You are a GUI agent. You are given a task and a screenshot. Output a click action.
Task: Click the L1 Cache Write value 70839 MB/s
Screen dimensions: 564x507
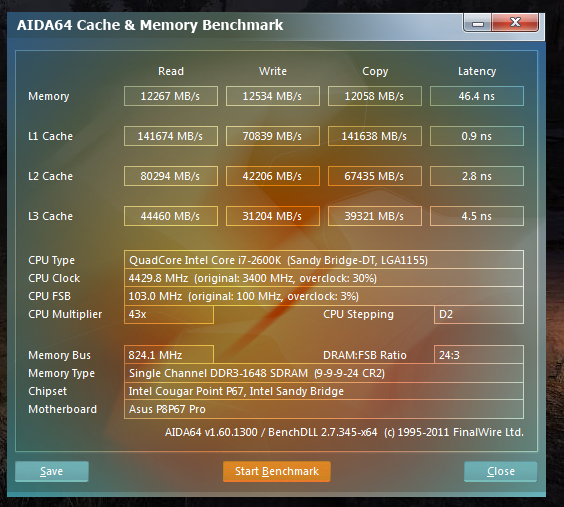tap(273, 136)
